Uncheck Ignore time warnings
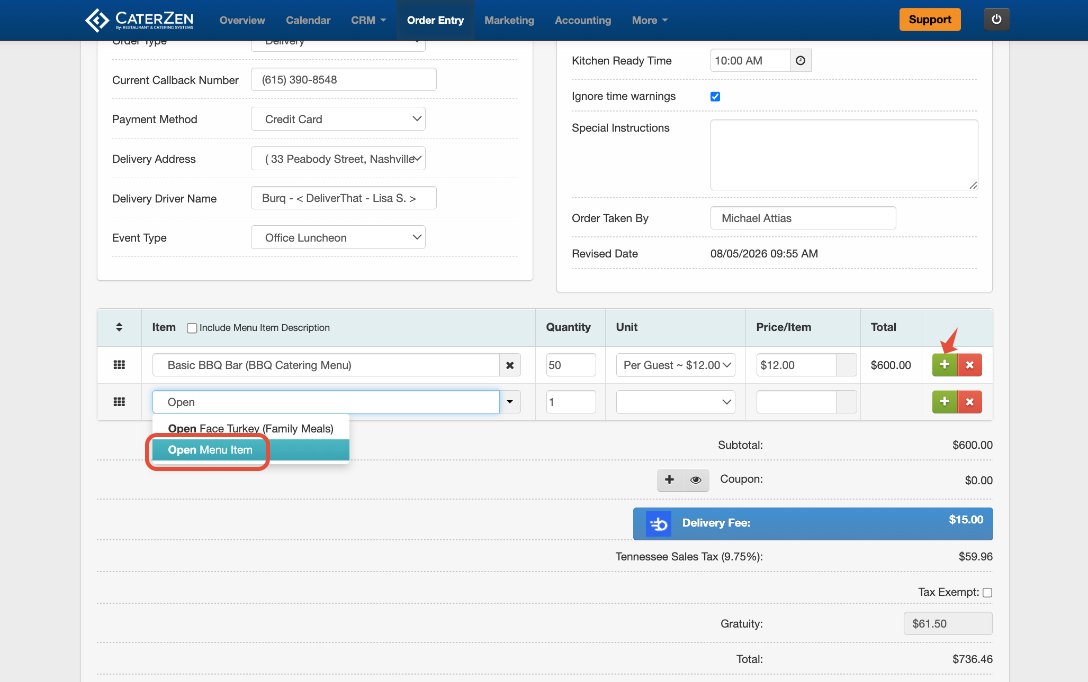 click(715, 96)
